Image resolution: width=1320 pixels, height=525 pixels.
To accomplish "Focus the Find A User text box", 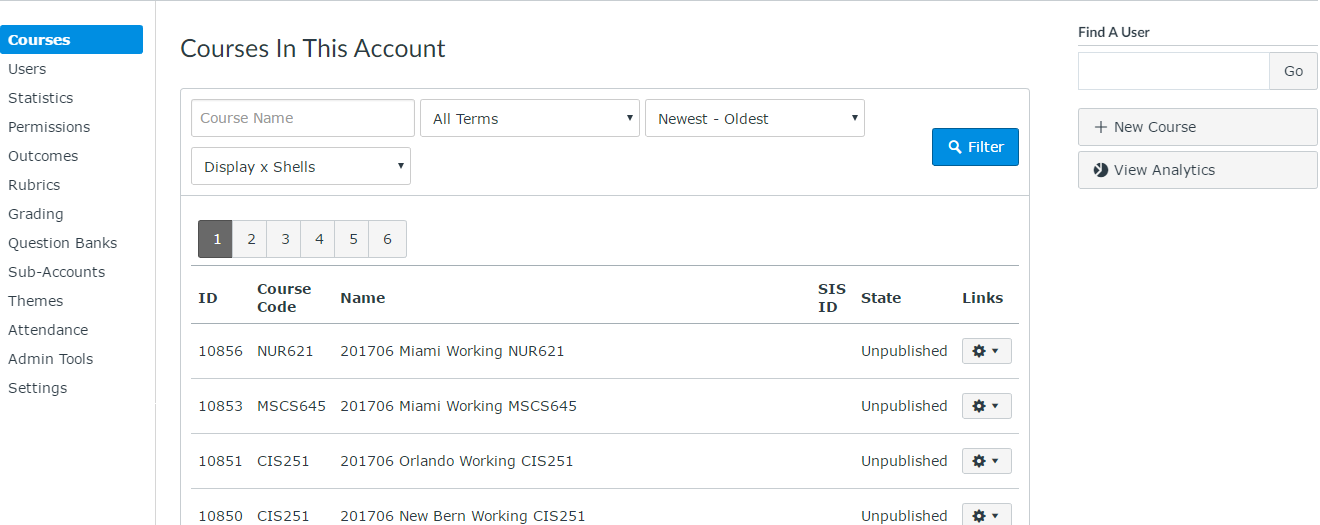I will pos(1173,71).
